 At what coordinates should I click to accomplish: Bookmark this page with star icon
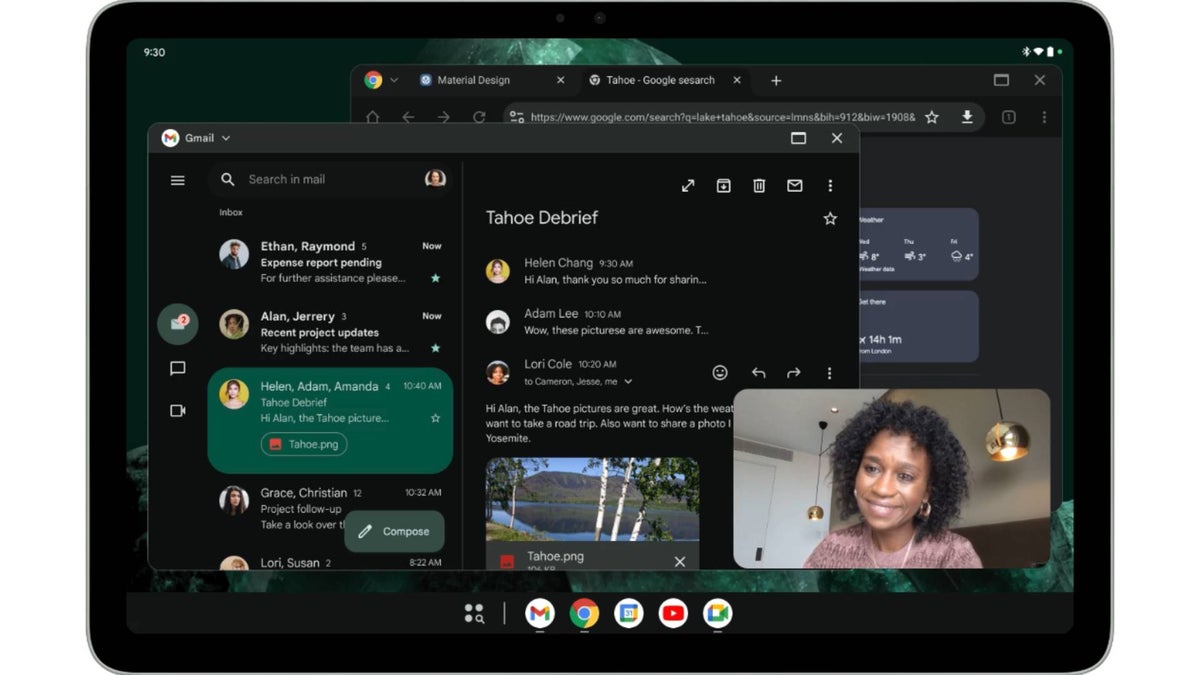click(x=932, y=117)
